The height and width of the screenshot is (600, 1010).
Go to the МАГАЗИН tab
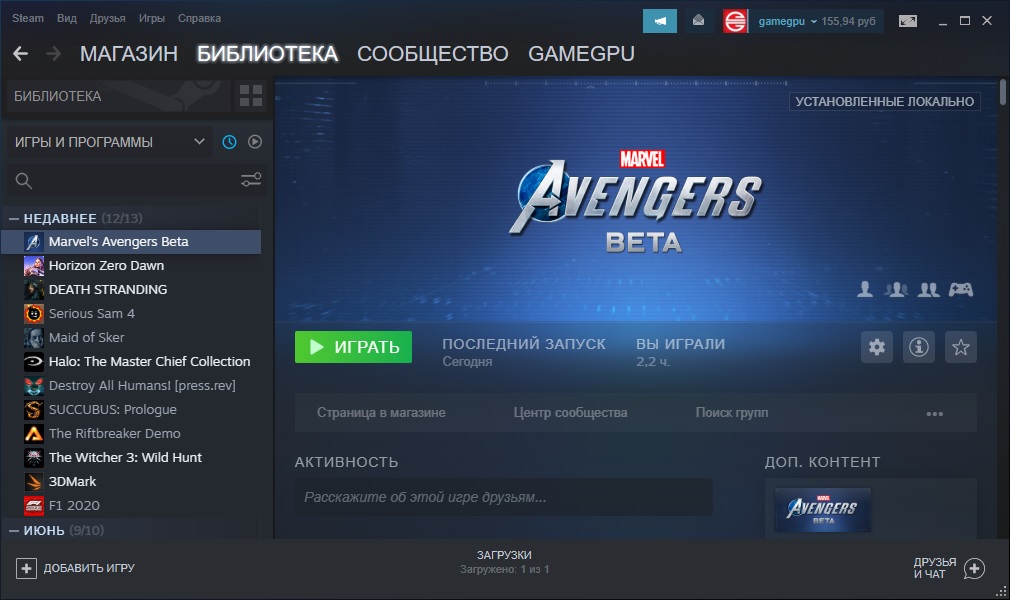click(129, 53)
